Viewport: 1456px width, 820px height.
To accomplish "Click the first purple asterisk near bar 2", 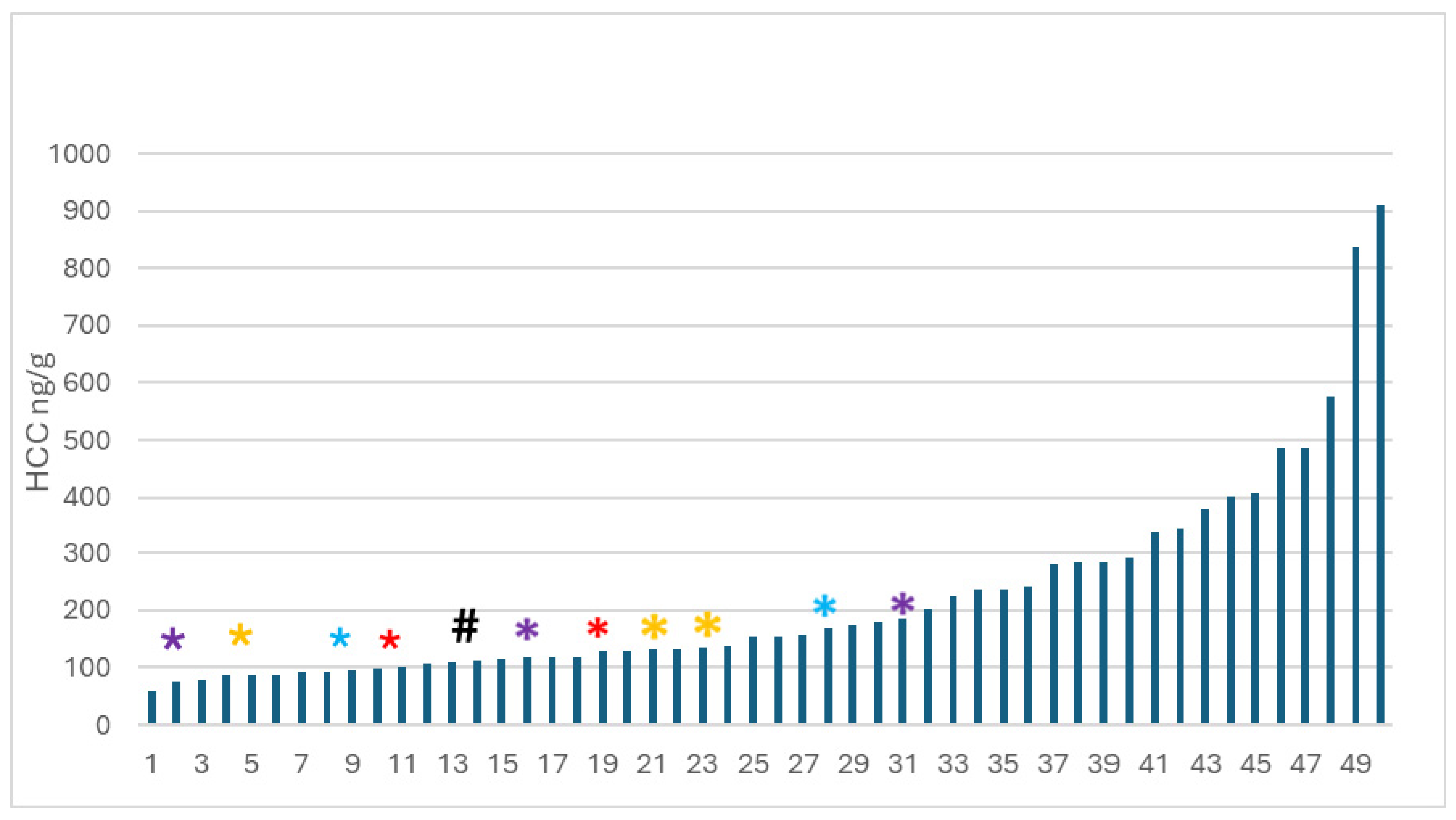I will [172, 639].
